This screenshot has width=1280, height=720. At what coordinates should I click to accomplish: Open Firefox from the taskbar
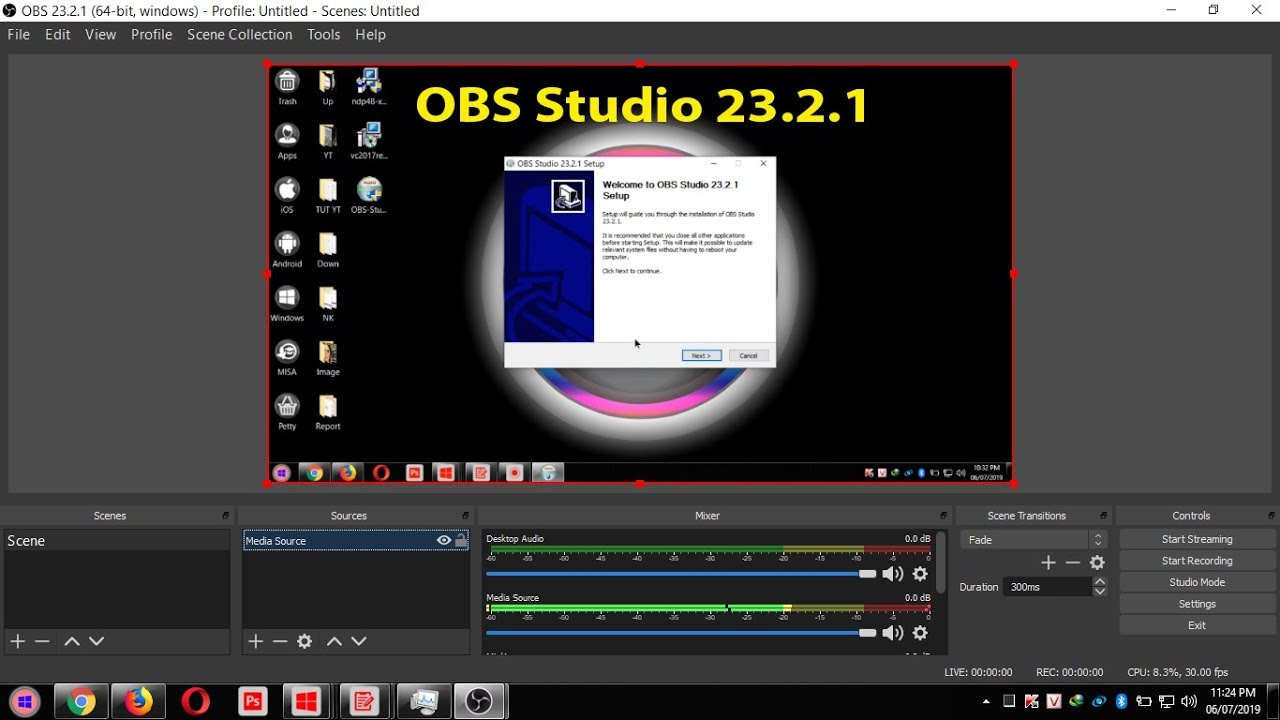coord(138,702)
